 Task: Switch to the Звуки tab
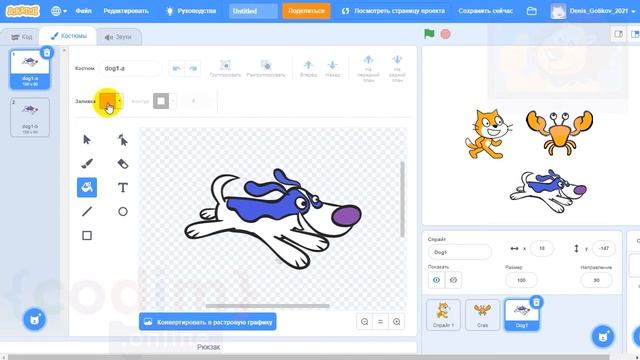(118, 37)
